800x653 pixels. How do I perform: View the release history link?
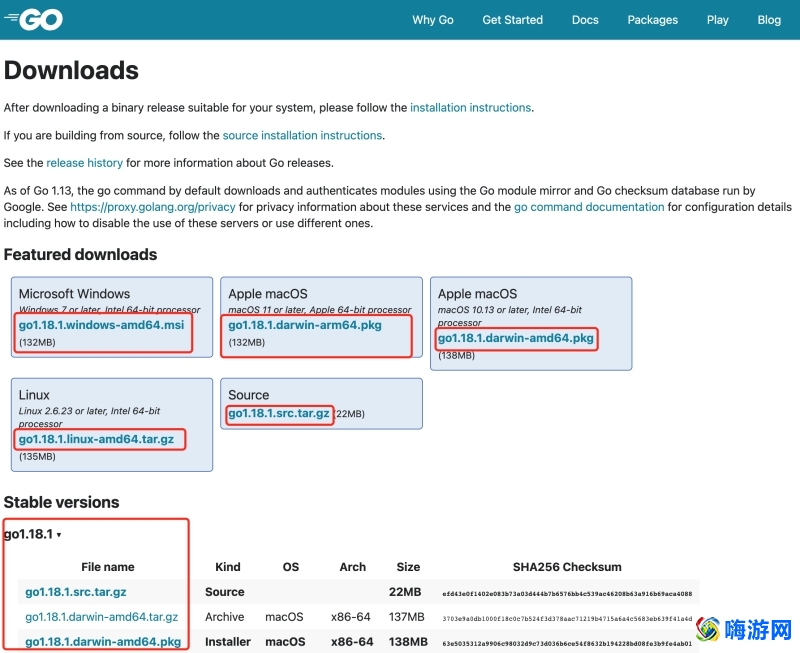(85, 163)
